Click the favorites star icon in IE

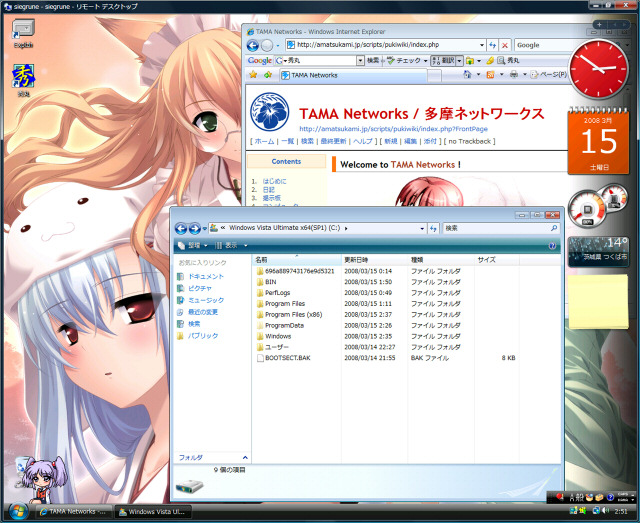253,75
